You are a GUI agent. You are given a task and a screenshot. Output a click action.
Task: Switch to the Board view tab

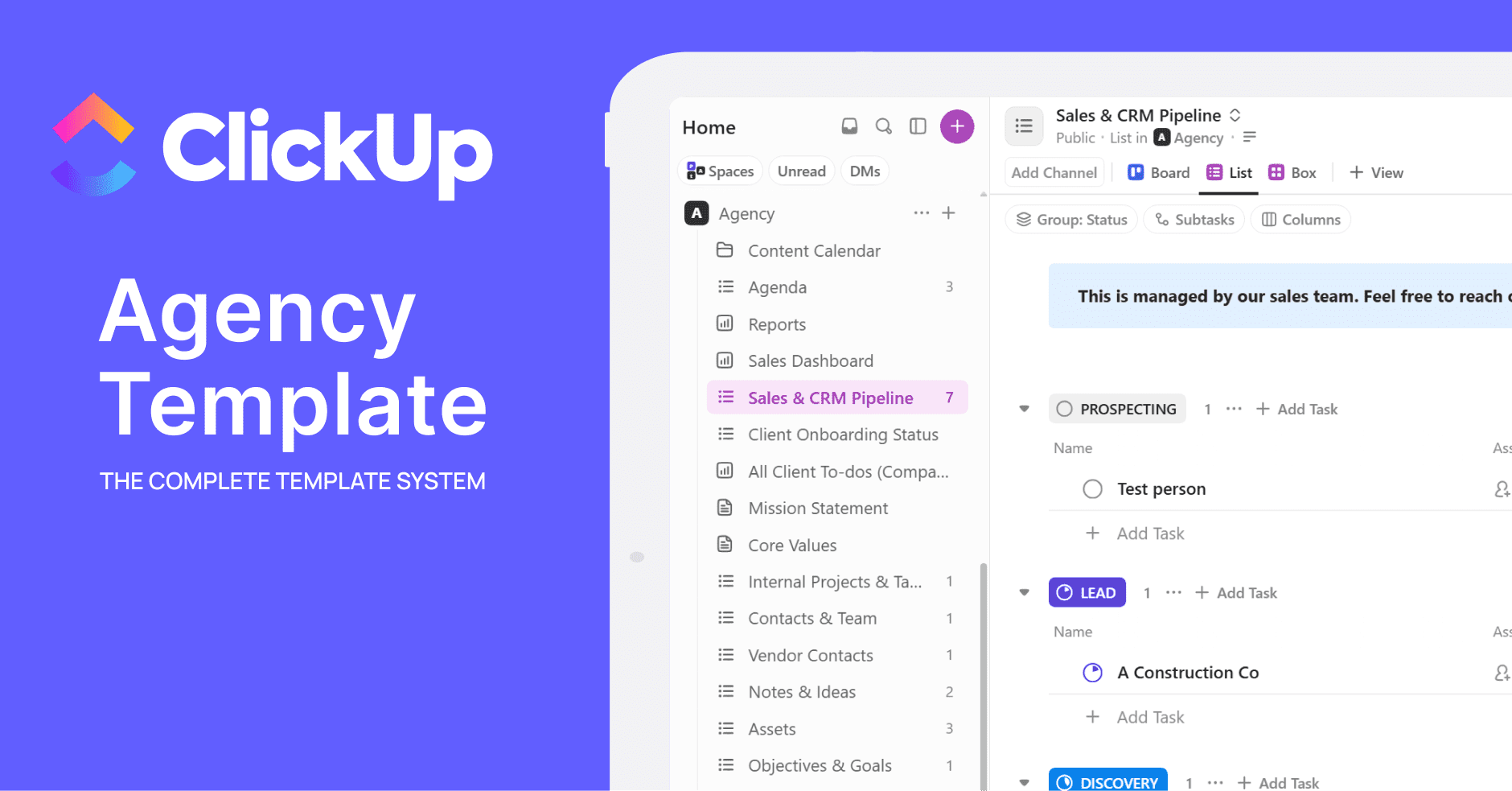(1158, 173)
